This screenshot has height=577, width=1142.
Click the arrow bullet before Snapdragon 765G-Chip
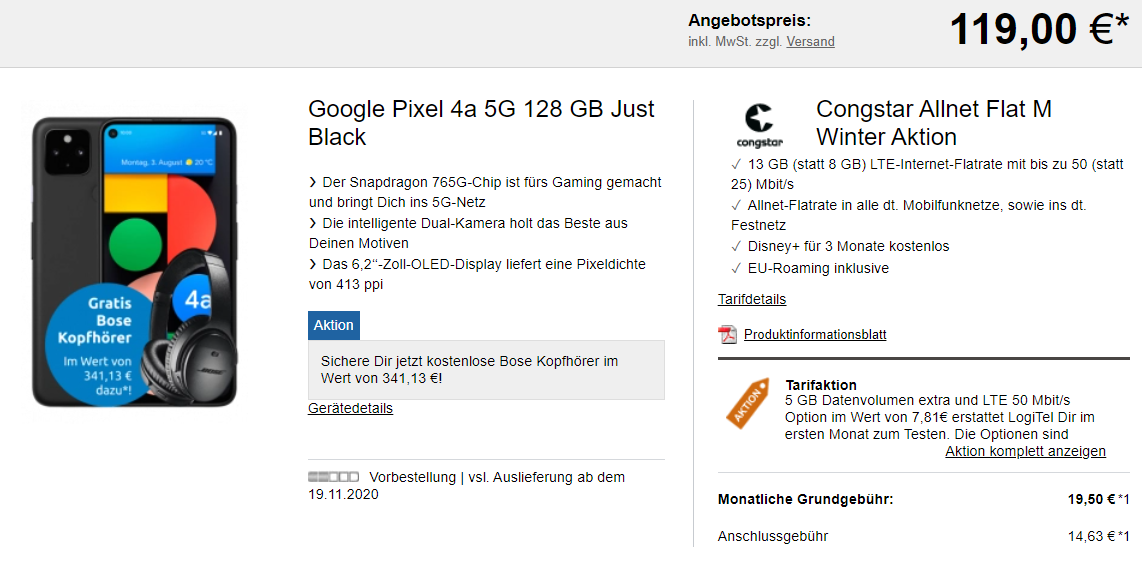[x=313, y=183]
